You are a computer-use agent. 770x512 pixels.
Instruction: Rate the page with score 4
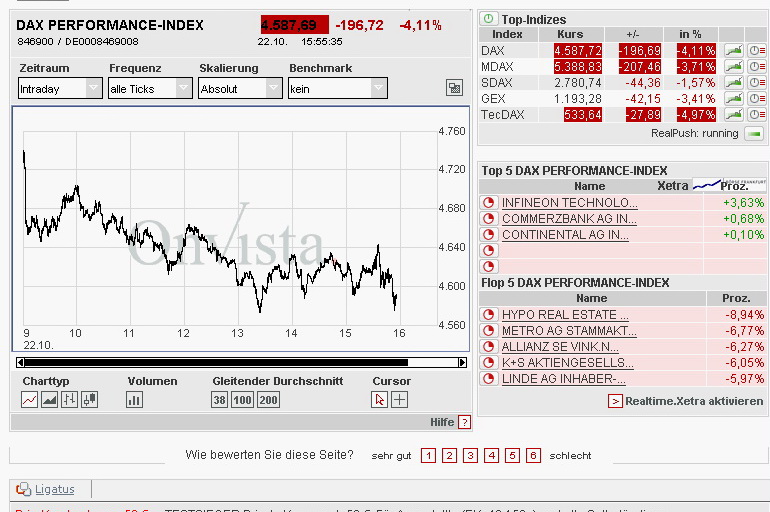tap(491, 456)
